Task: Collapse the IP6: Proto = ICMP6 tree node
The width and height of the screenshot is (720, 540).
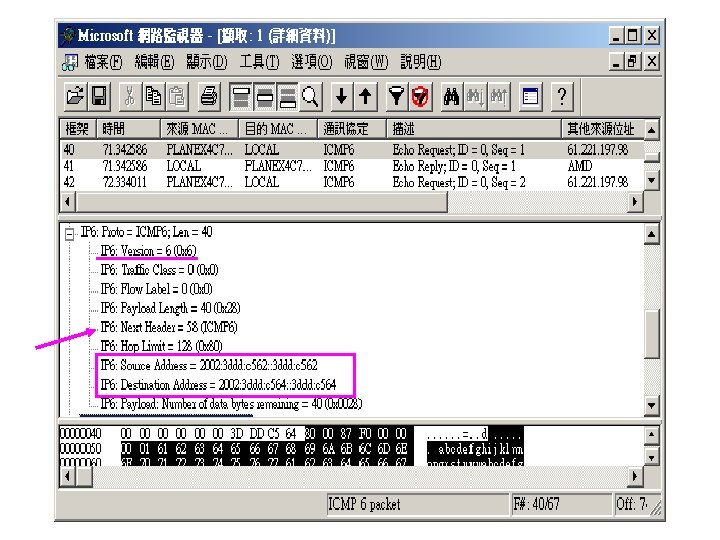Action: (69, 234)
